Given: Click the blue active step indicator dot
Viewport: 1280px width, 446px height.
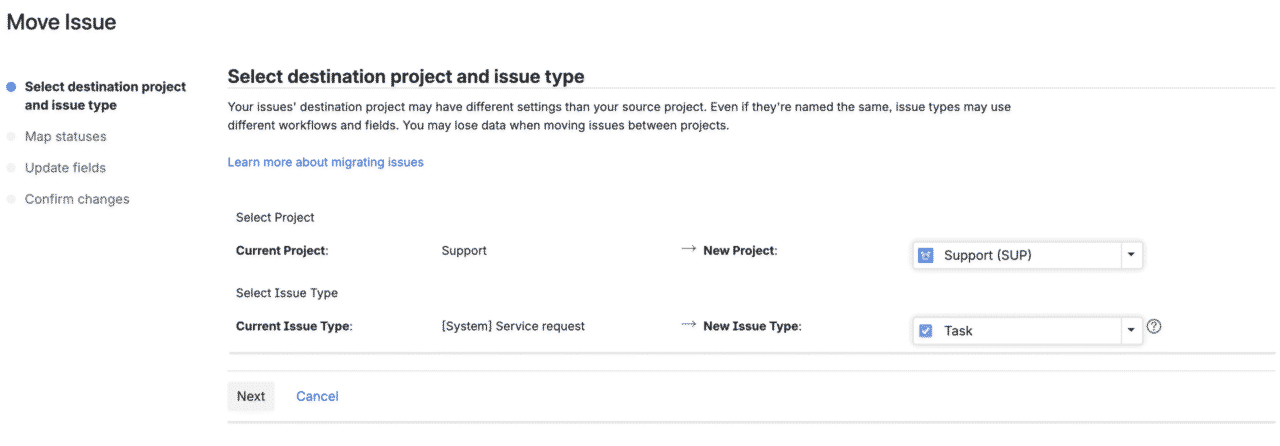Looking at the screenshot, I should tap(11, 87).
